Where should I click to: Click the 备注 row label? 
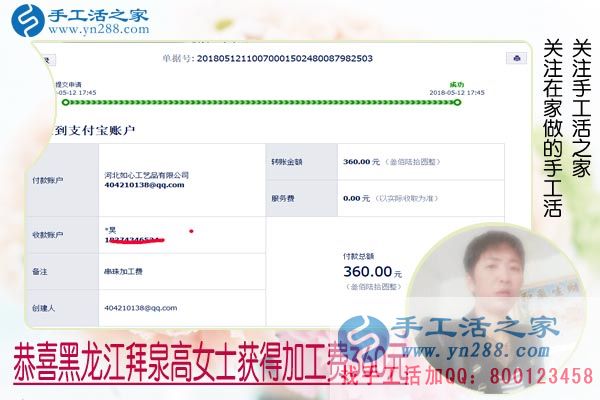(40, 271)
